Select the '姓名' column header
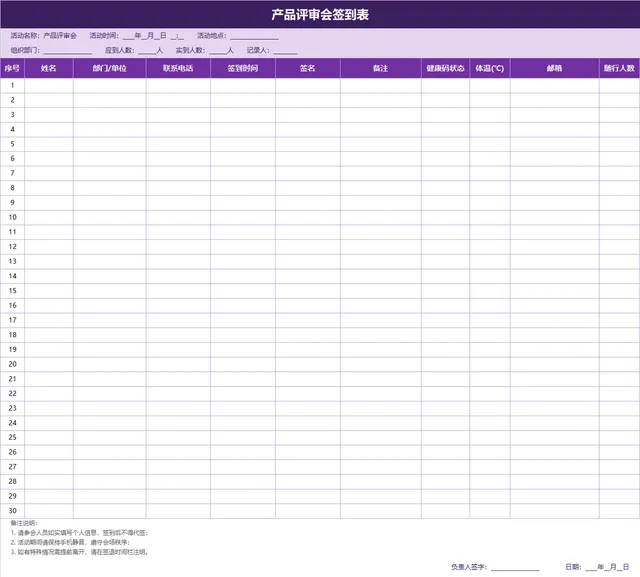640x577 pixels. [49, 68]
